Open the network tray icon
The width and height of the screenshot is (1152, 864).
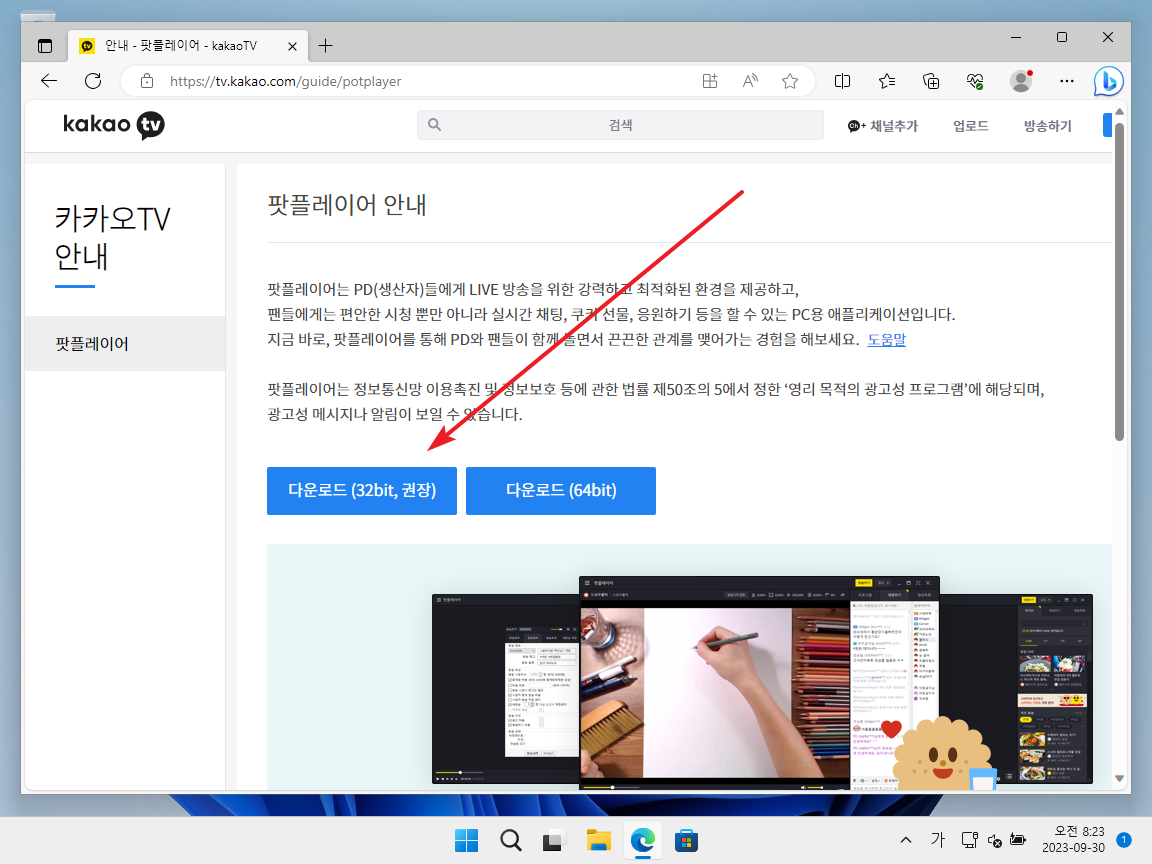(970, 840)
